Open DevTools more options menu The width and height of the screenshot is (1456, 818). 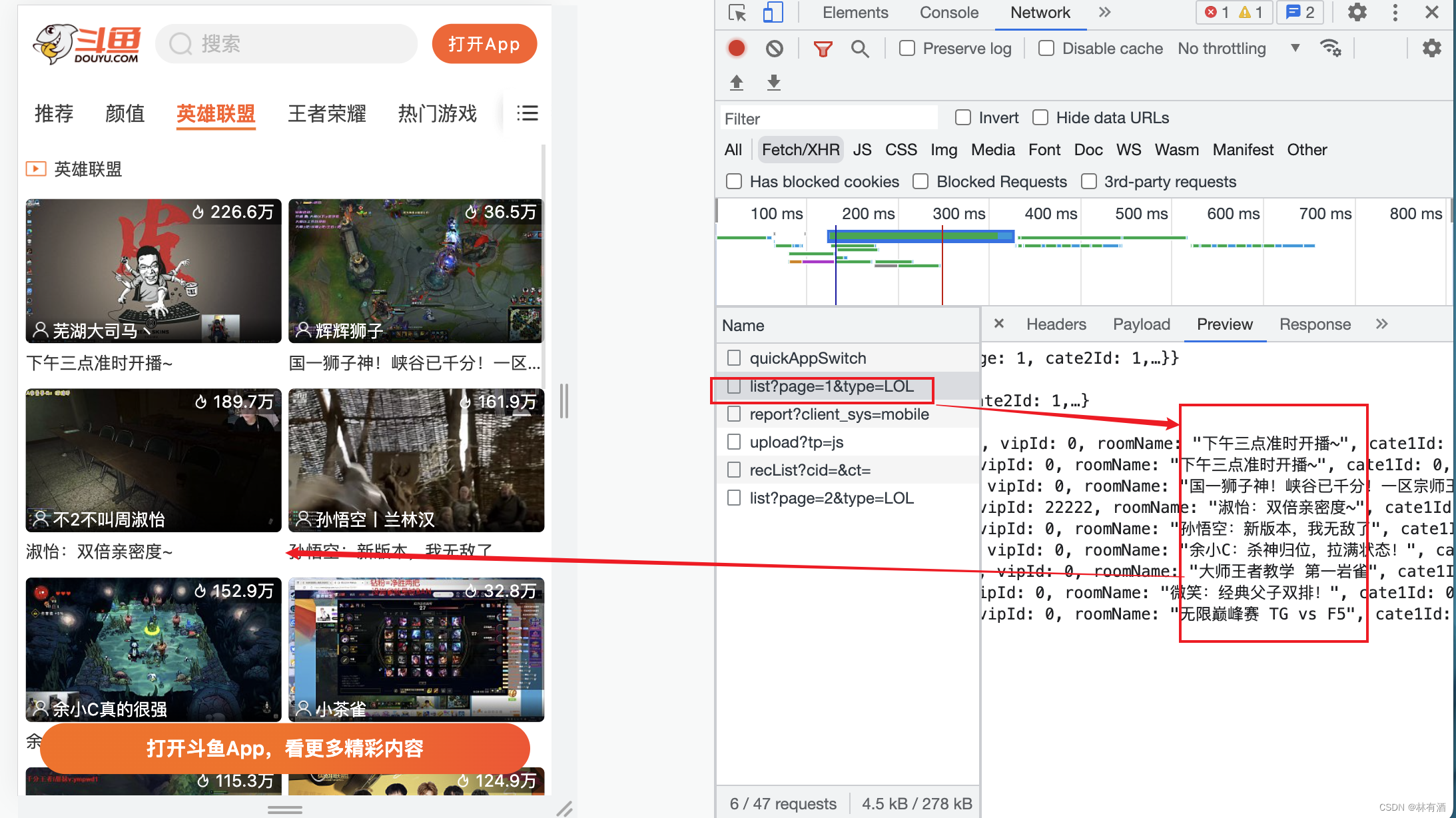[1395, 12]
